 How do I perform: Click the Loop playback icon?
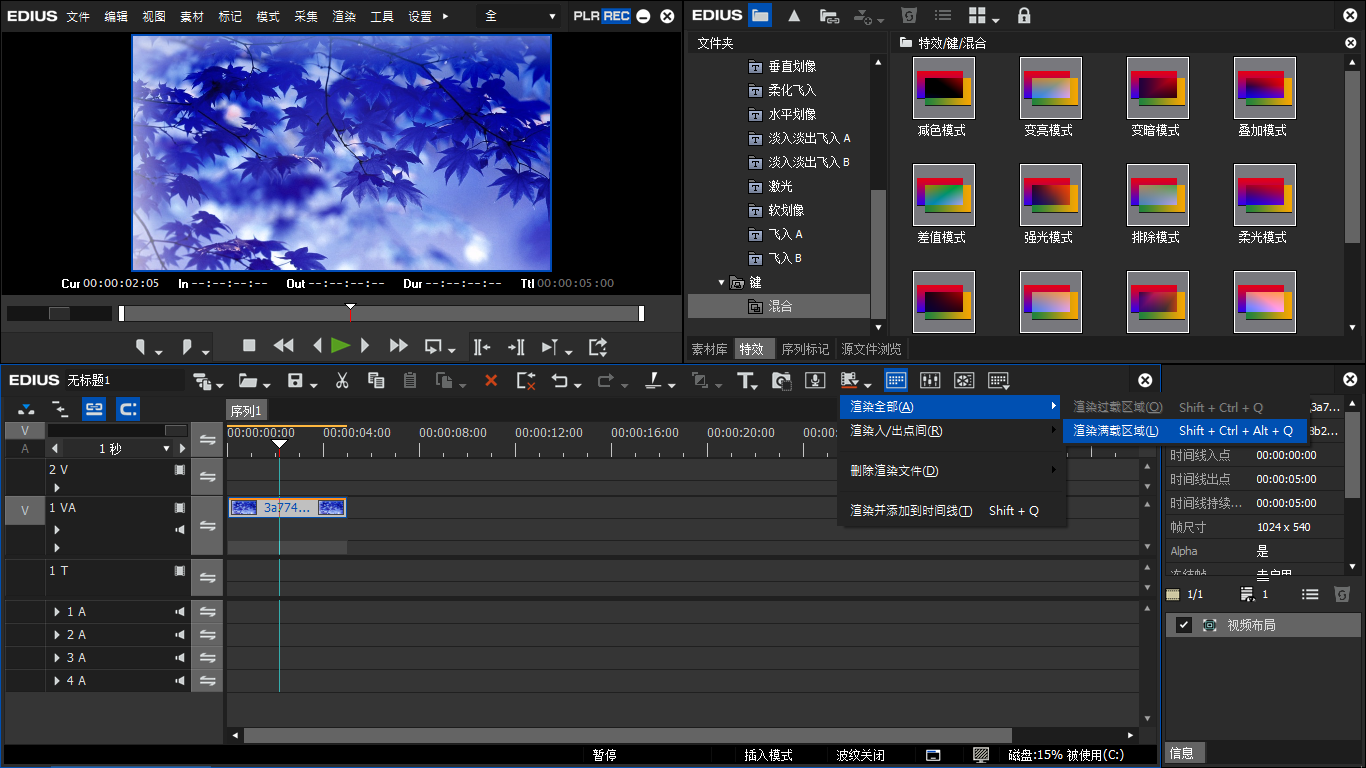tap(433, 347)
